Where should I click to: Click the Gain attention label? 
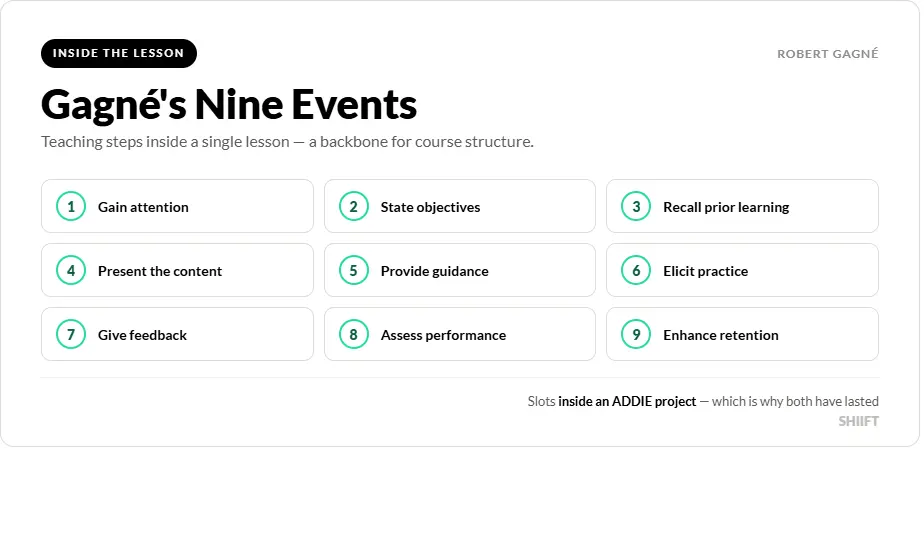[143, 207]
